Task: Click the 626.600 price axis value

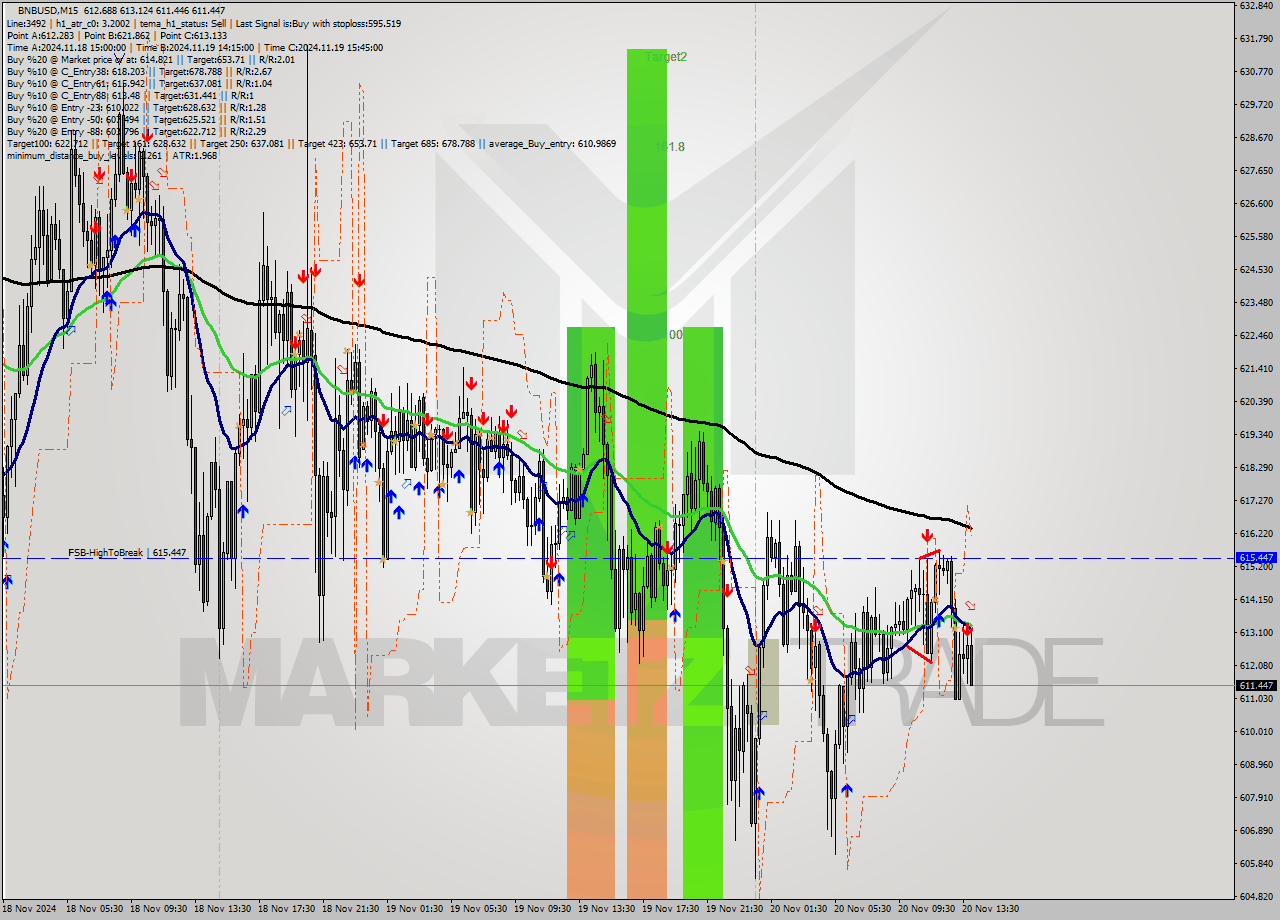Action: coord(1255,203)
